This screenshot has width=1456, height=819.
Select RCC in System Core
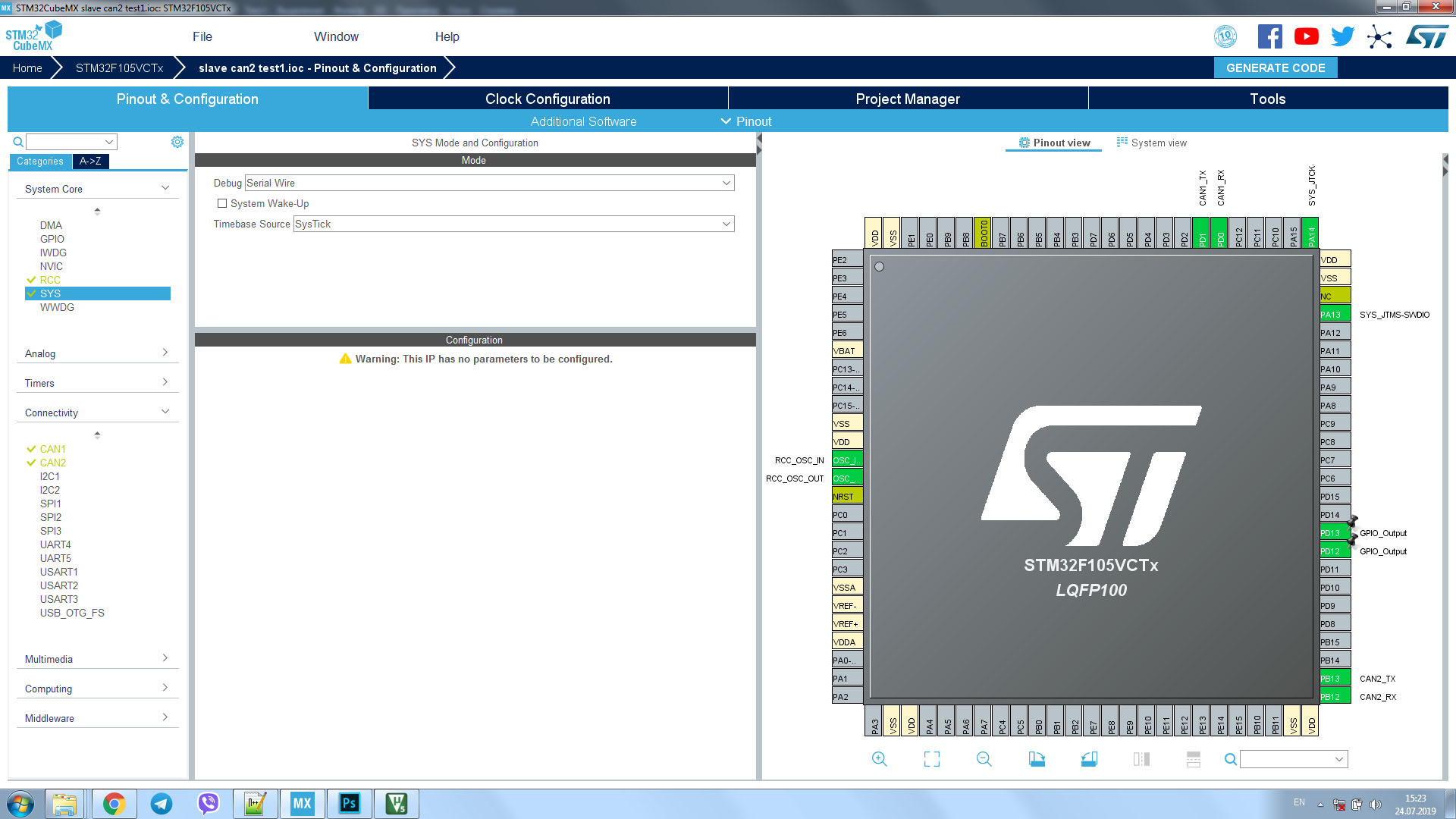50,280
